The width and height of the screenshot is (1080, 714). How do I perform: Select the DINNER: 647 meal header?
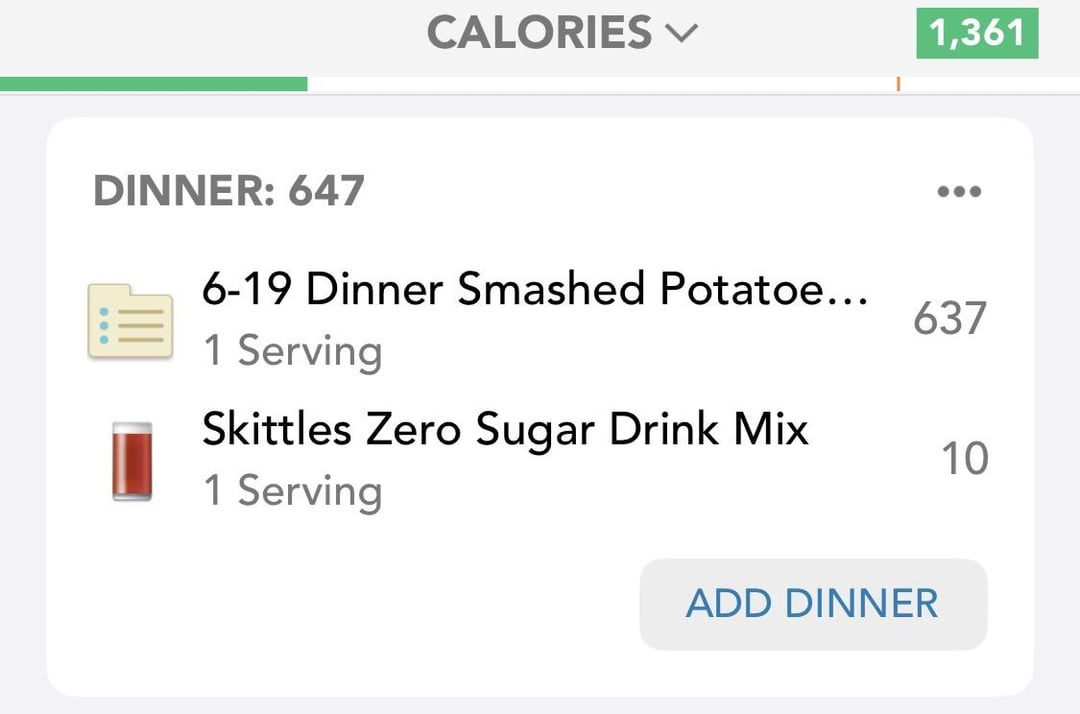tap(229, 191)
